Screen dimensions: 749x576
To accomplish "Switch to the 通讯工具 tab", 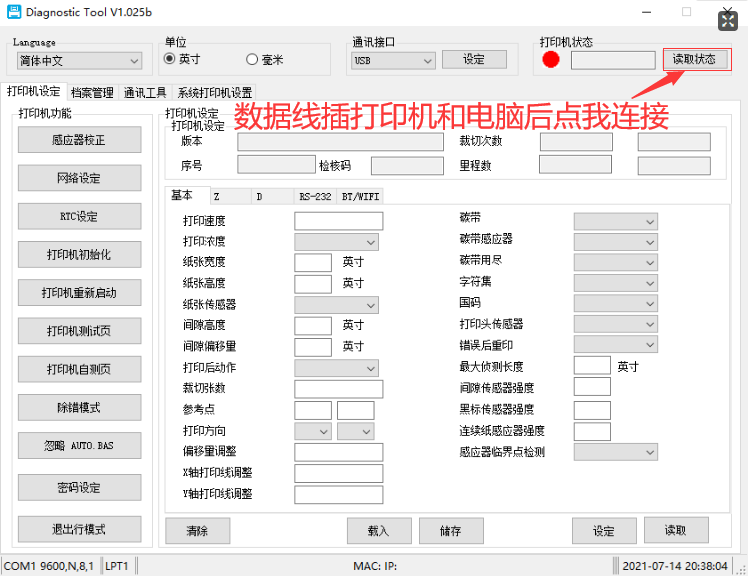I will tap(145, 92).
